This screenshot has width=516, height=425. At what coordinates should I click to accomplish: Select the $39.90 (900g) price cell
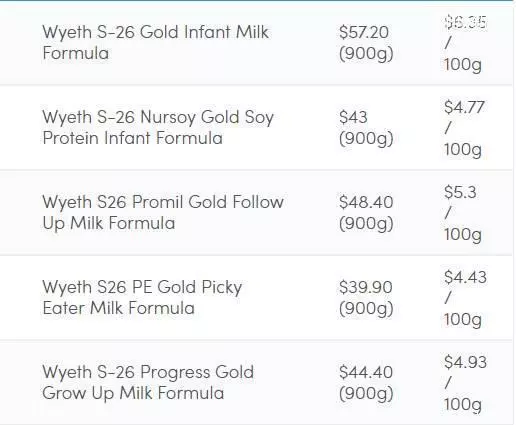point(366,298)
